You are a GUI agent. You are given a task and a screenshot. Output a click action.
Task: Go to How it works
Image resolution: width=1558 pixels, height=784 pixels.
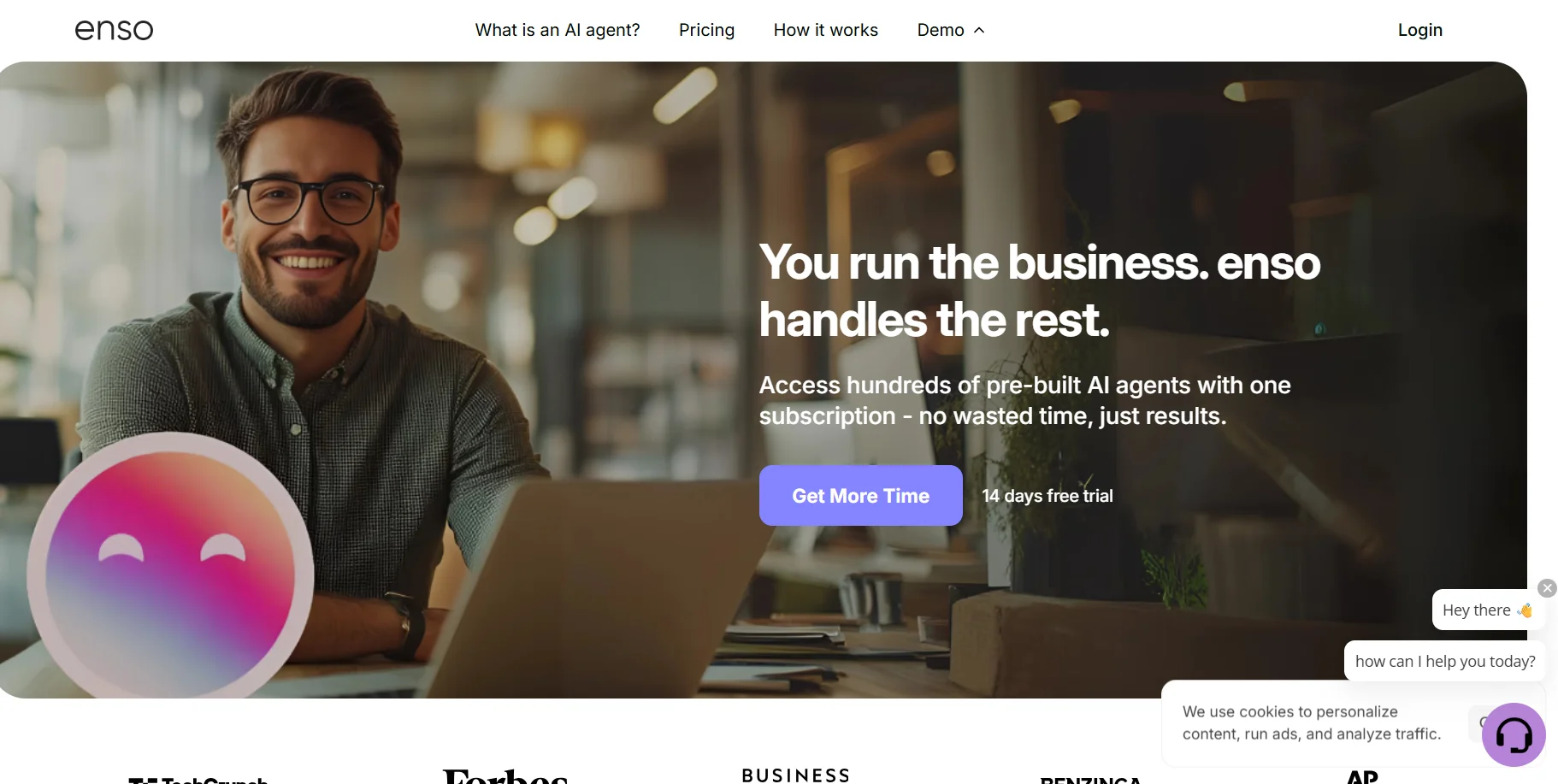tap(825, 30)
